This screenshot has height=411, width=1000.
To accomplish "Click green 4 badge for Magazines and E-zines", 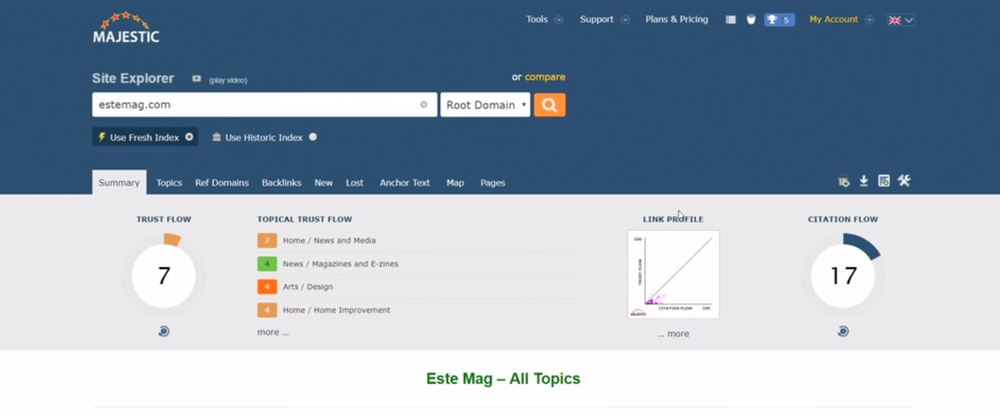I will (x=267, y=264).
